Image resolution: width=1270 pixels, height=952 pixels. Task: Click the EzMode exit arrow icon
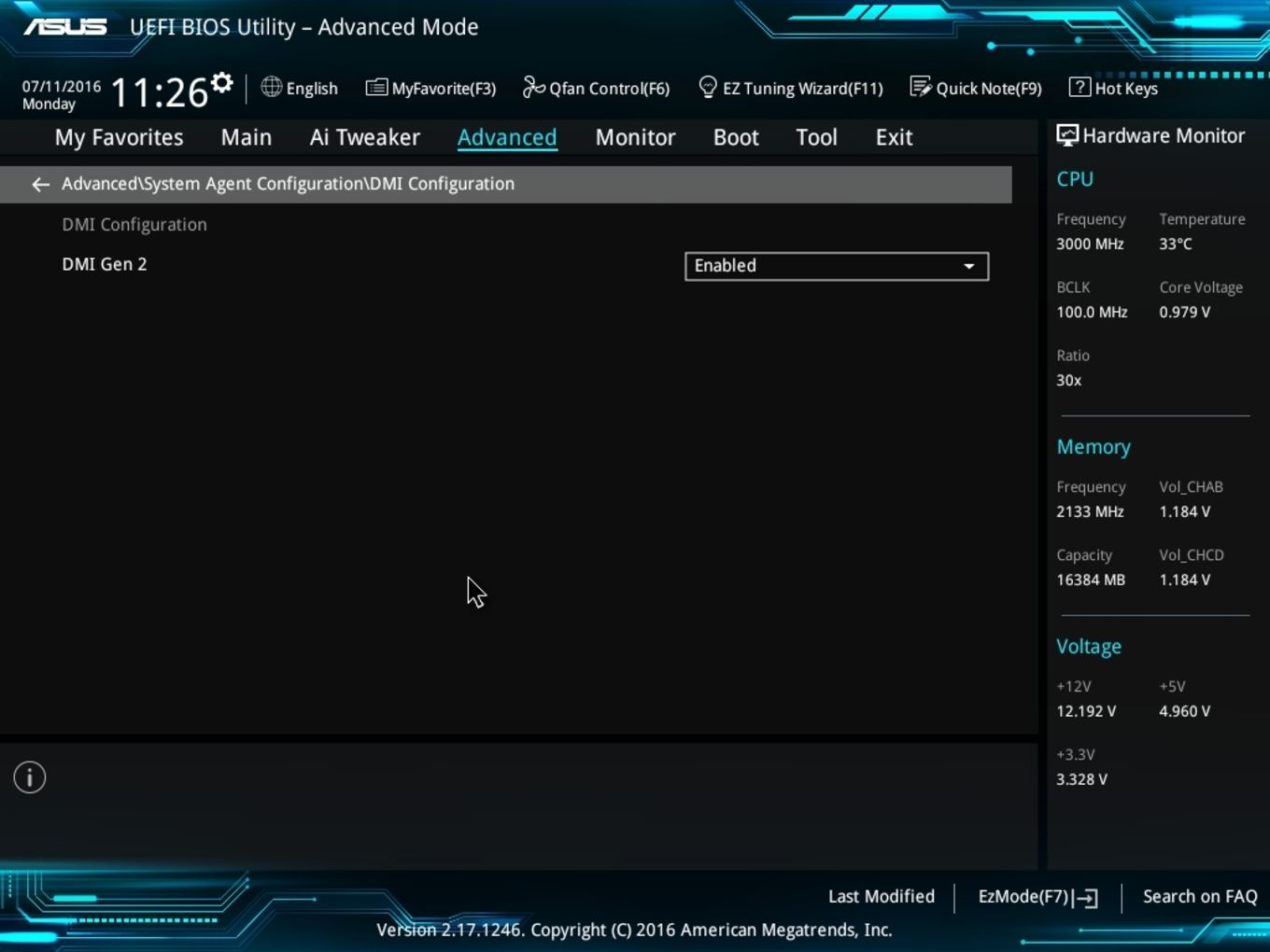click(1087, 898)
